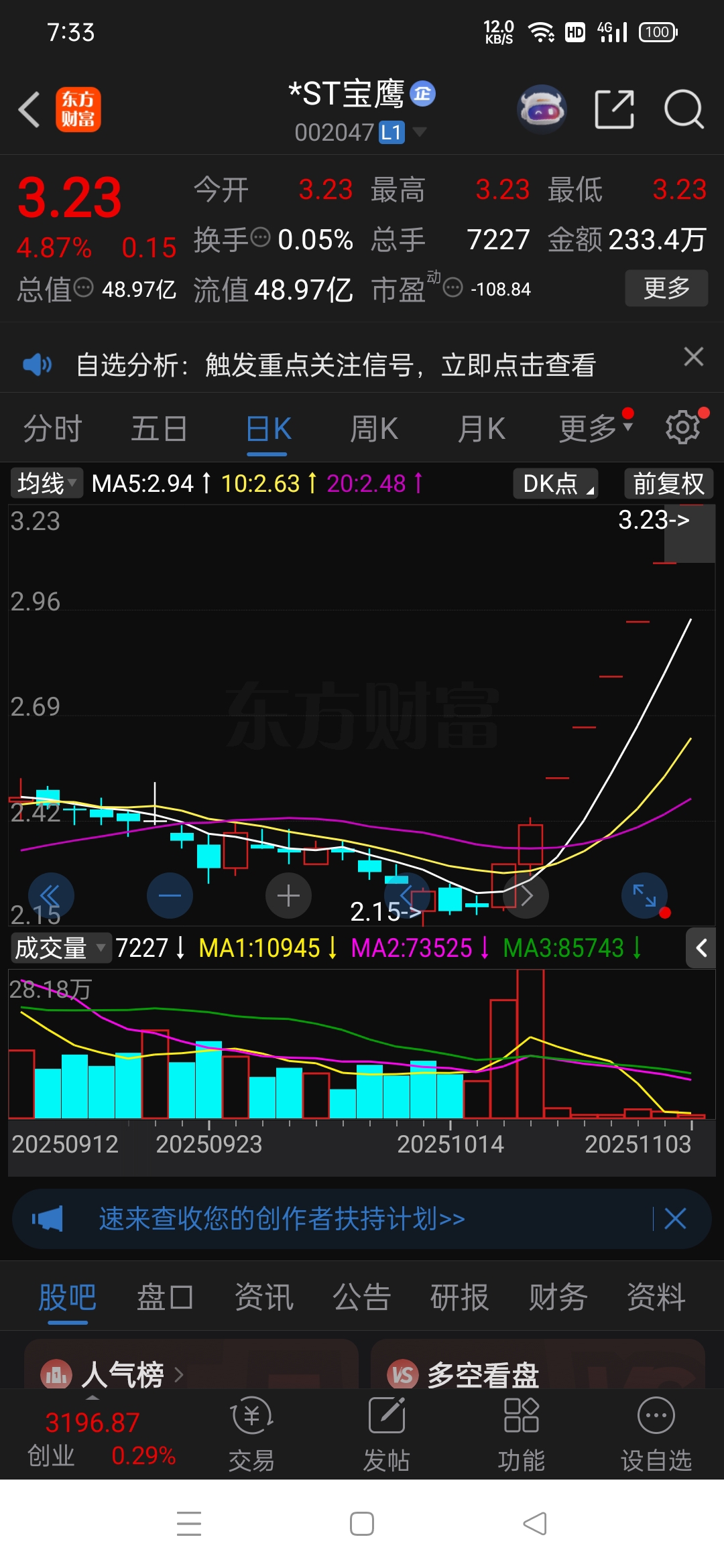The image size is (724, 1568).
Task: Switch to the 资料 tab
Action: pos(656,1297)
